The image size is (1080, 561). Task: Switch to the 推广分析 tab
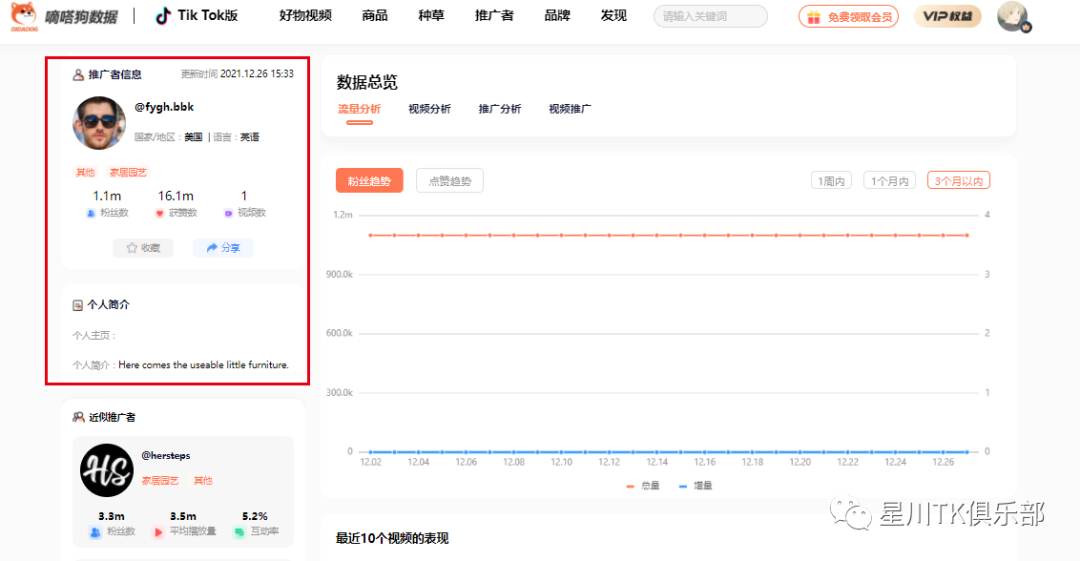tap(499, 109)
